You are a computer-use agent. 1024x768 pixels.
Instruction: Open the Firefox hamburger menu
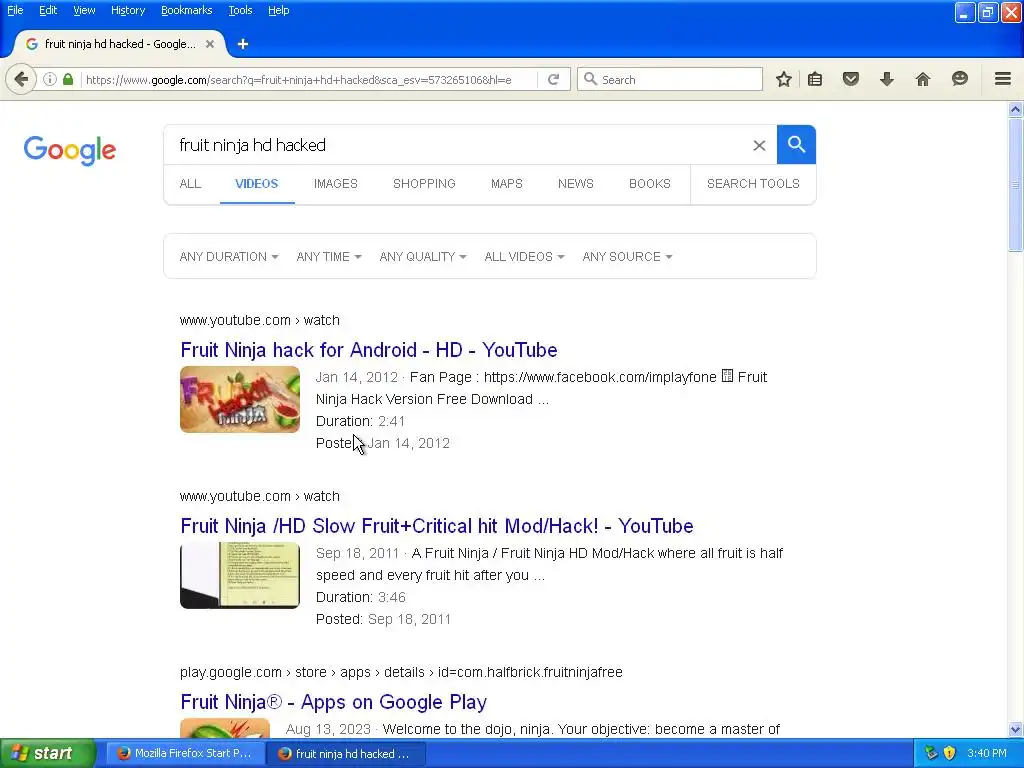pyautogui.click(x=1003, y=79)
